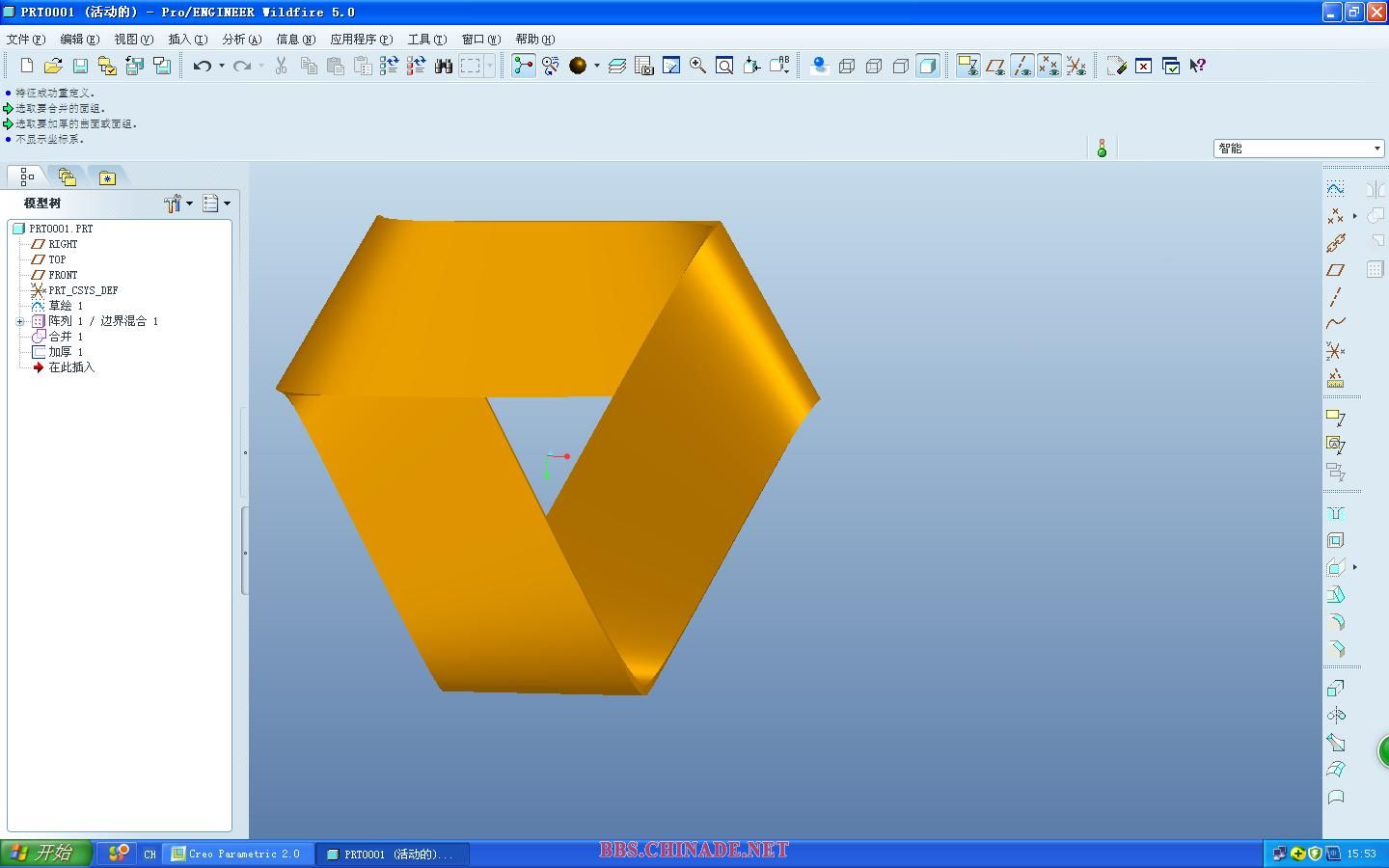This screenshot has width=1389, height=868.
Task: Click the Undo arrow icon
Action: [202, 66]
